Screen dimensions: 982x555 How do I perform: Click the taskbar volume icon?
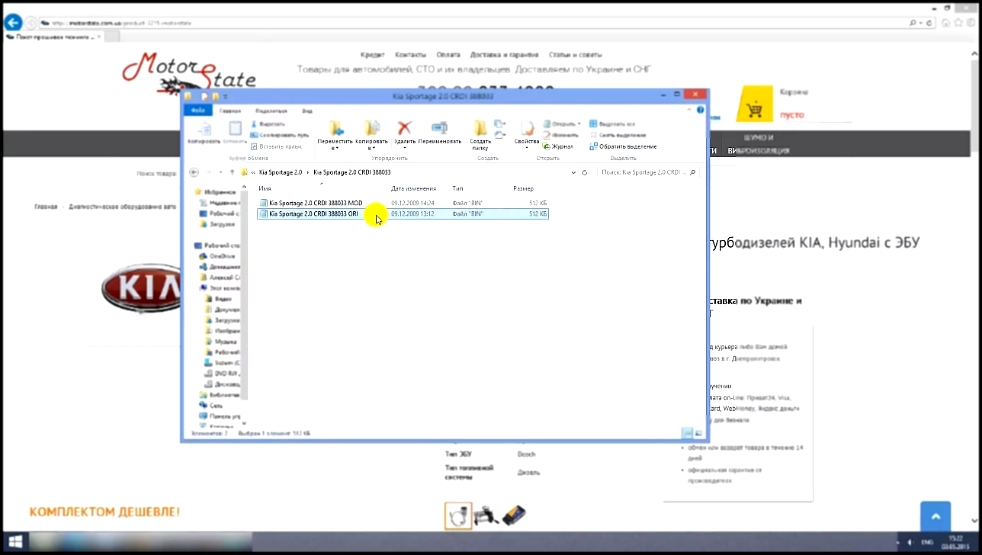pyautogui.click(x=910, y=542)
